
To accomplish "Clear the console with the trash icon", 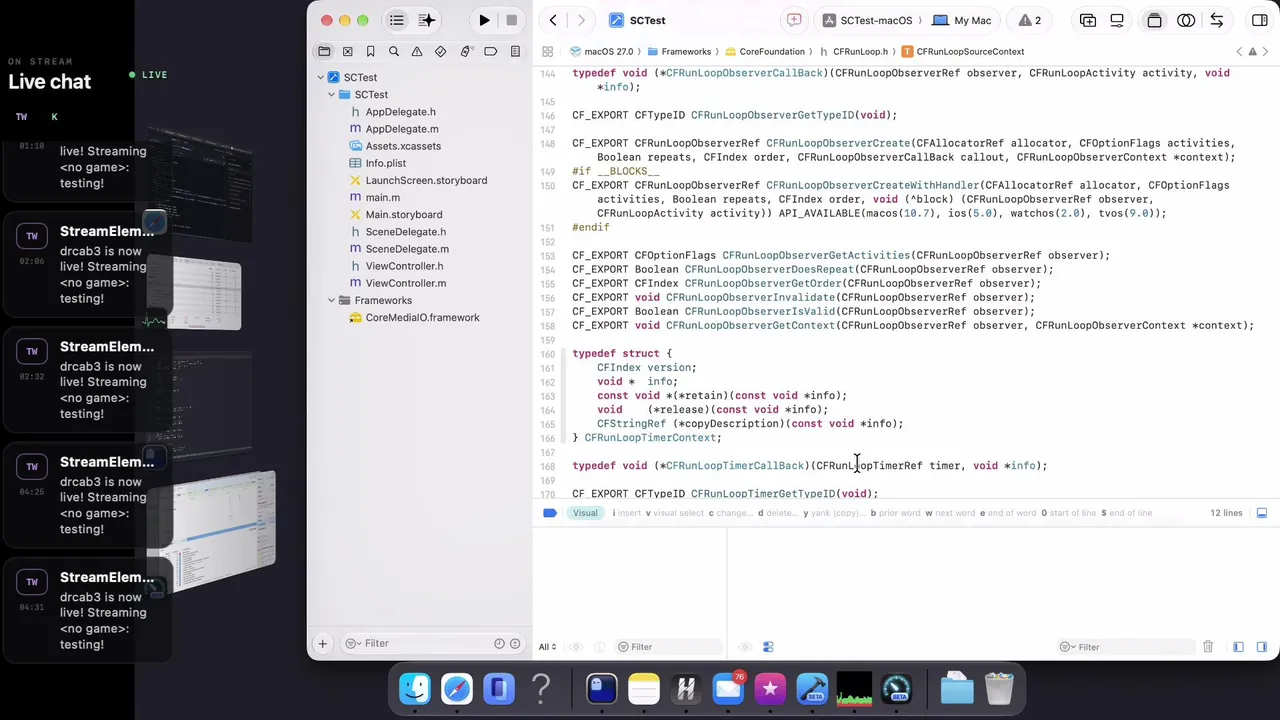I will click(x=1208, y=647).
